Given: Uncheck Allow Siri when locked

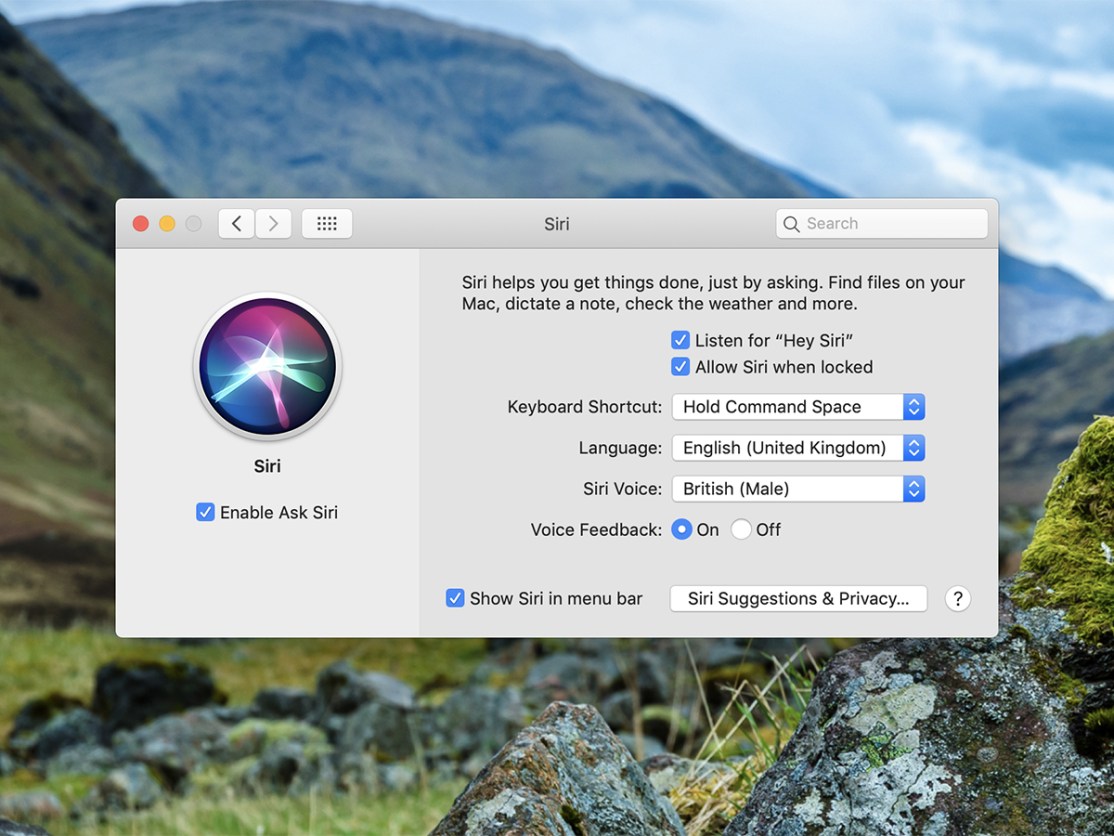Looking at the screenshot, I should pyautogui.click(x=681, y=367).
